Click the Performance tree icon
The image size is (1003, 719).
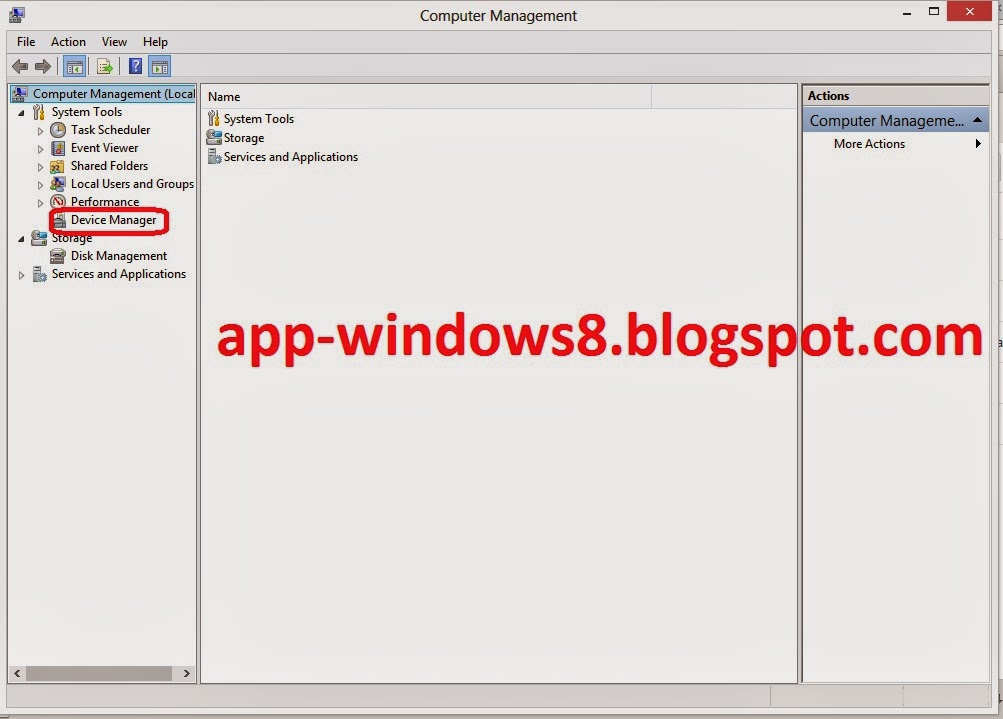tap(58, 202)
